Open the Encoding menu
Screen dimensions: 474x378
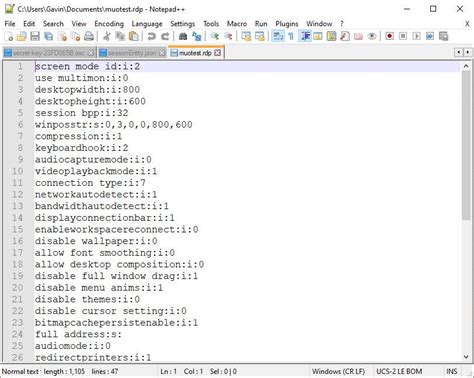[x=109, y=24]
